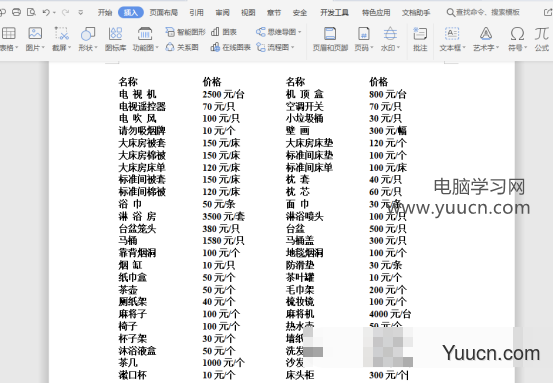Add a 批注 comment
The width and height of the screenshot is (553, 383).
click(420, 38)
